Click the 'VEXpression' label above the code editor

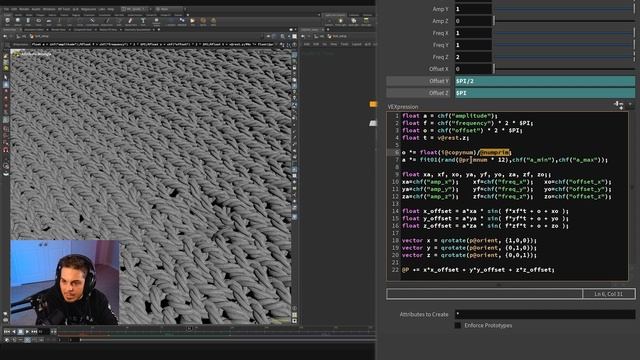(x=402, y=107)
